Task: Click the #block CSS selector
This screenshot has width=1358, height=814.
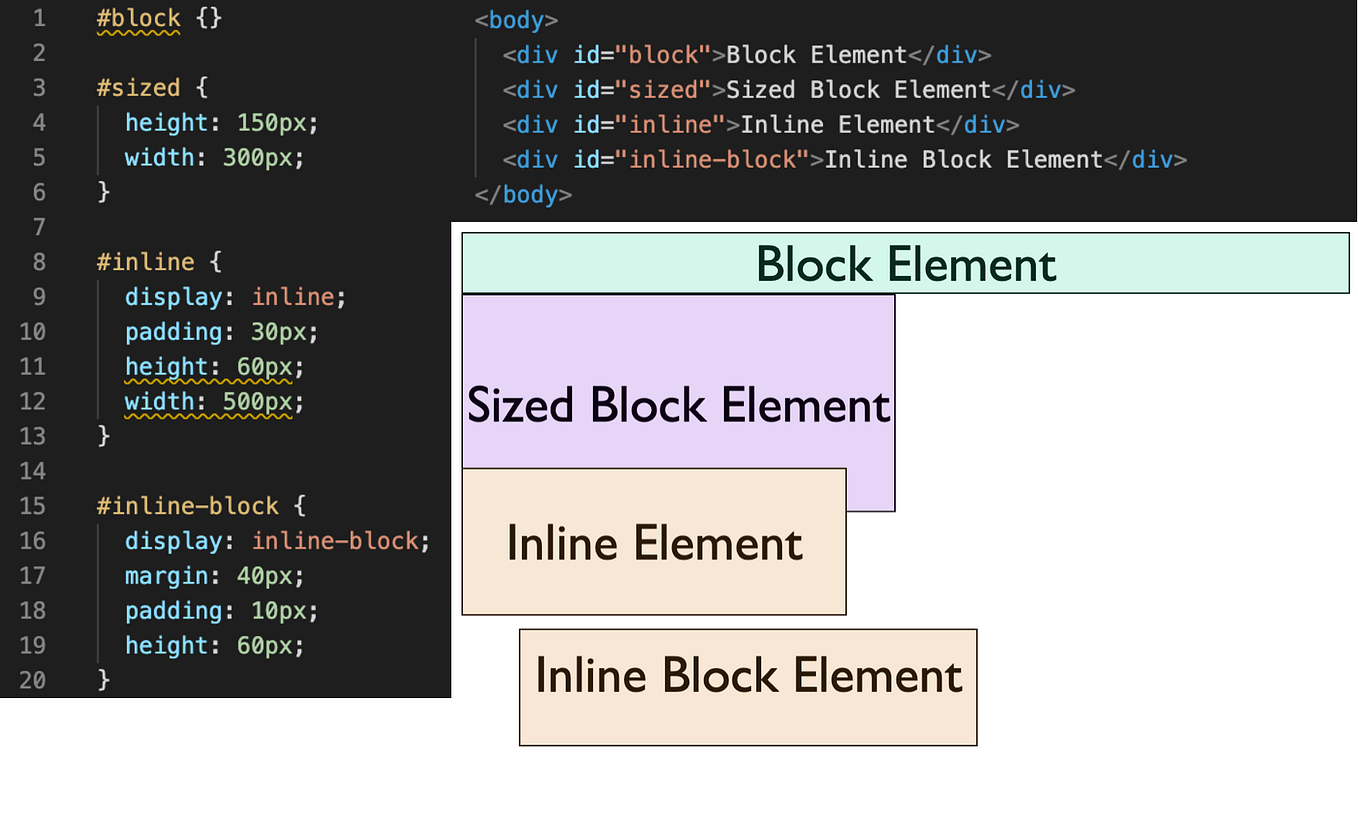Action: [138, 17]
